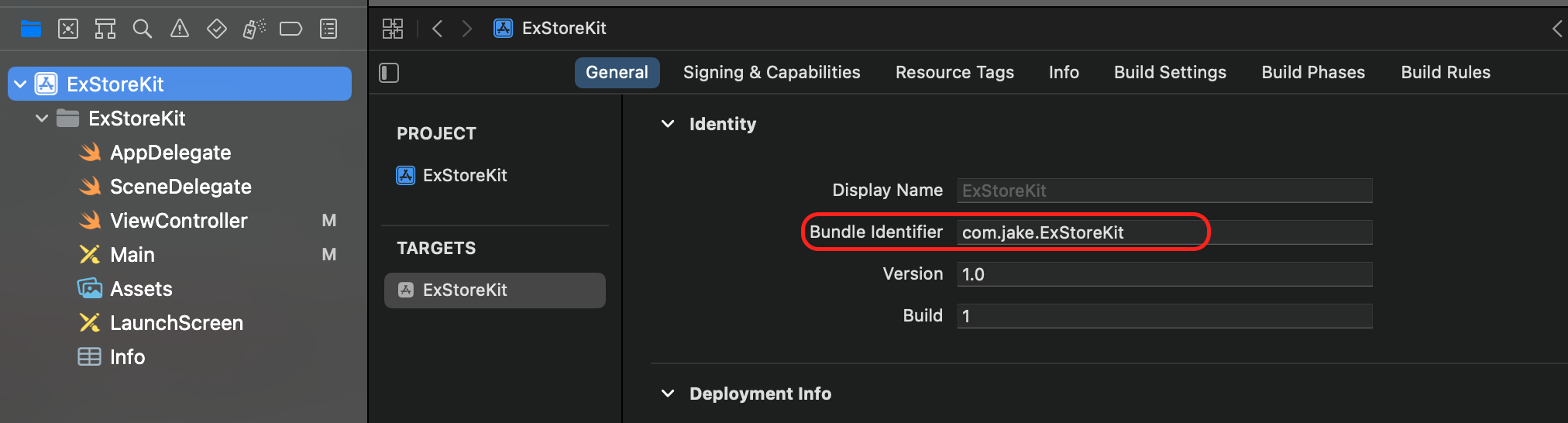Open the Info tab

point(1064,73)
